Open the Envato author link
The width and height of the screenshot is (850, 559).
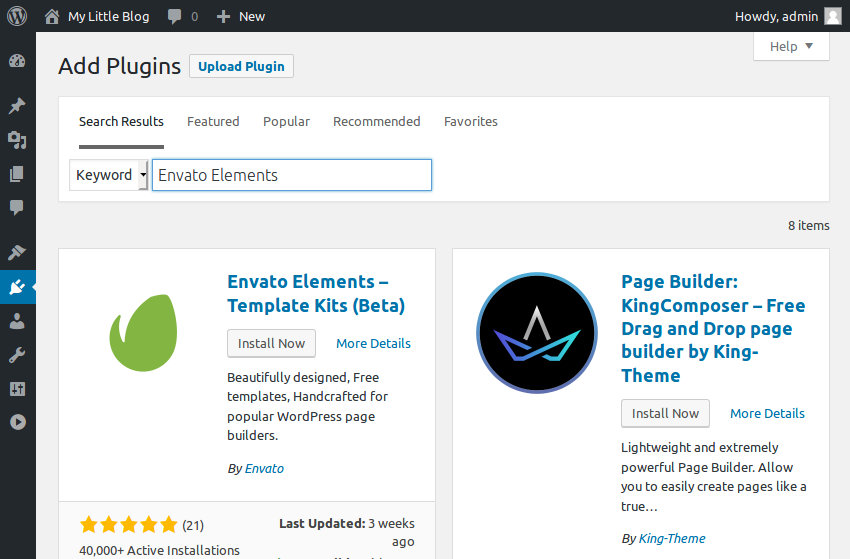[x=264, y=468]
